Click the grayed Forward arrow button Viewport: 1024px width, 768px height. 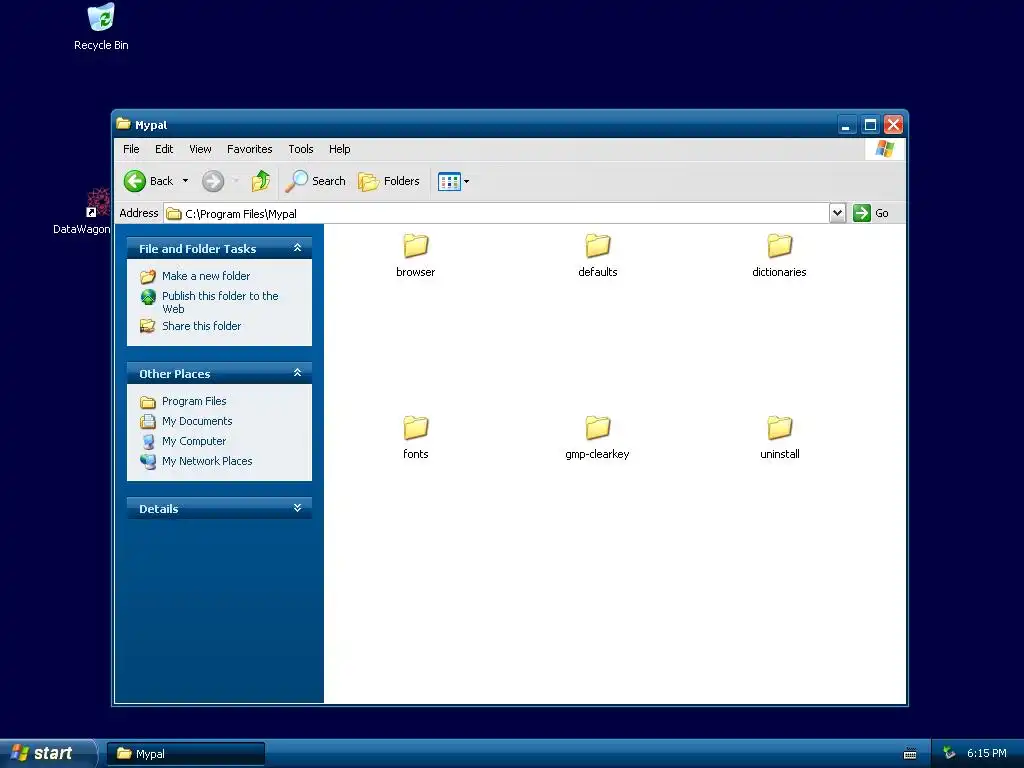213,181
